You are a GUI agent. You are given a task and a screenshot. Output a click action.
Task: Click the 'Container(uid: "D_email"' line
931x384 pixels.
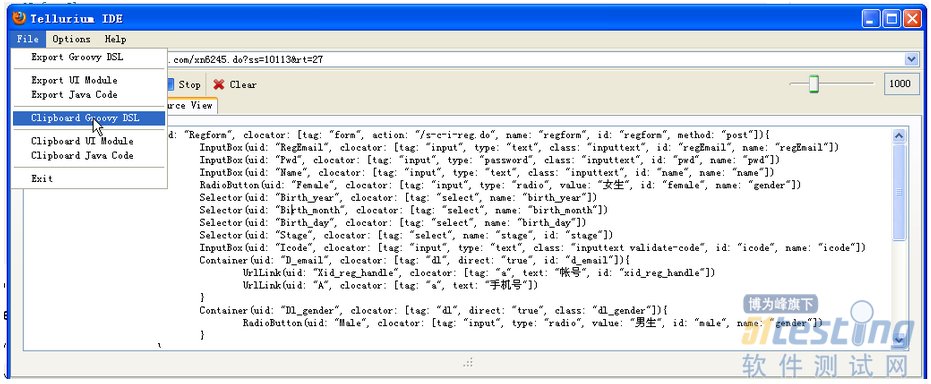pos(414,260)
